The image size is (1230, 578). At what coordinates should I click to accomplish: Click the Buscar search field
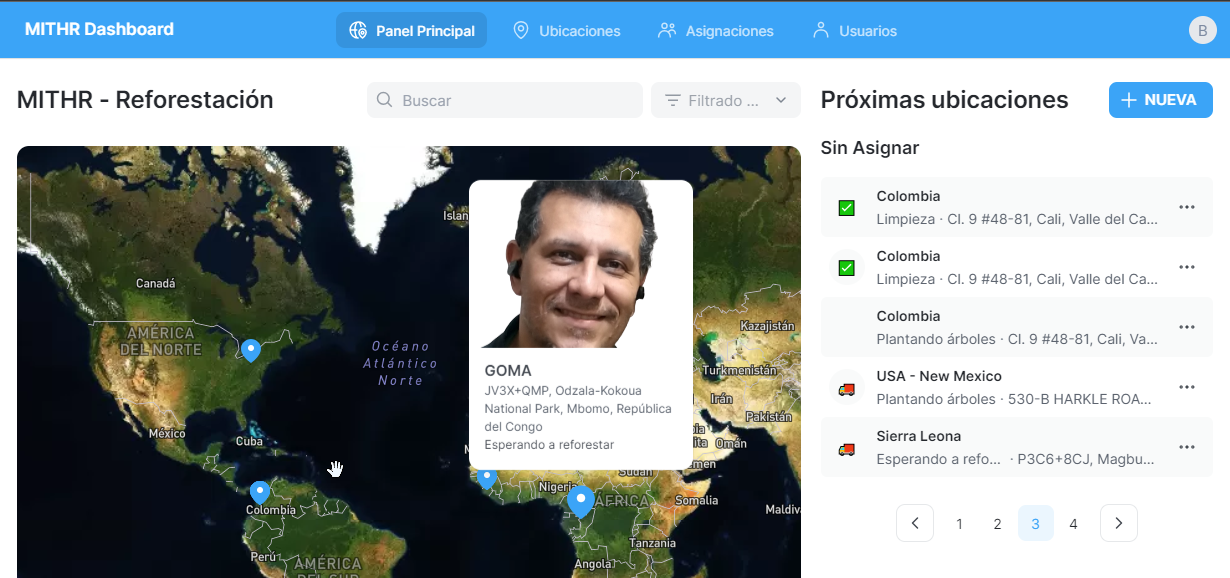click(505, 100)
